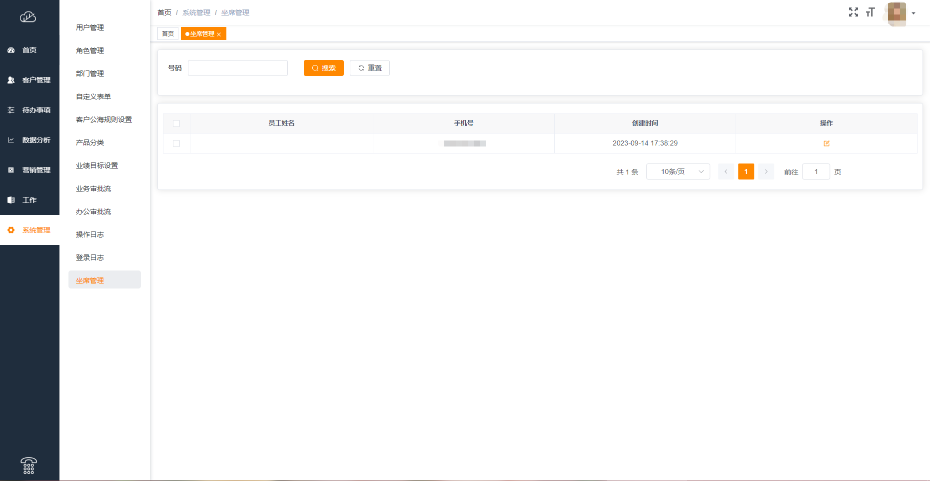Click the cloud logo in sidebar

pos(29,16)
